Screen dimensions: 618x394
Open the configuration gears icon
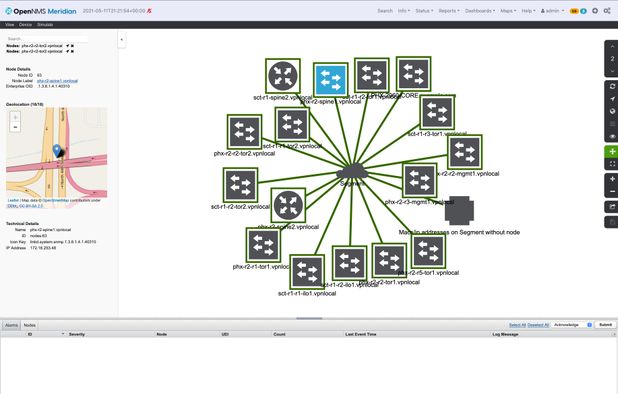(607, 11)
